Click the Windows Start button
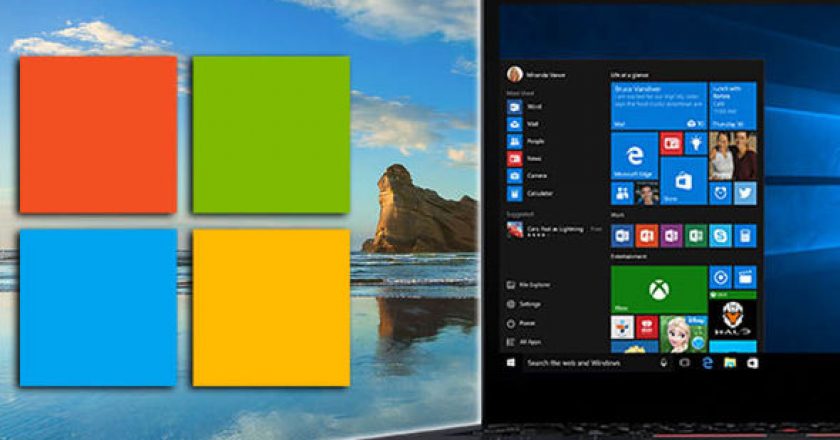840x440 pixels. pyautogui.click(x=511, y=363)
